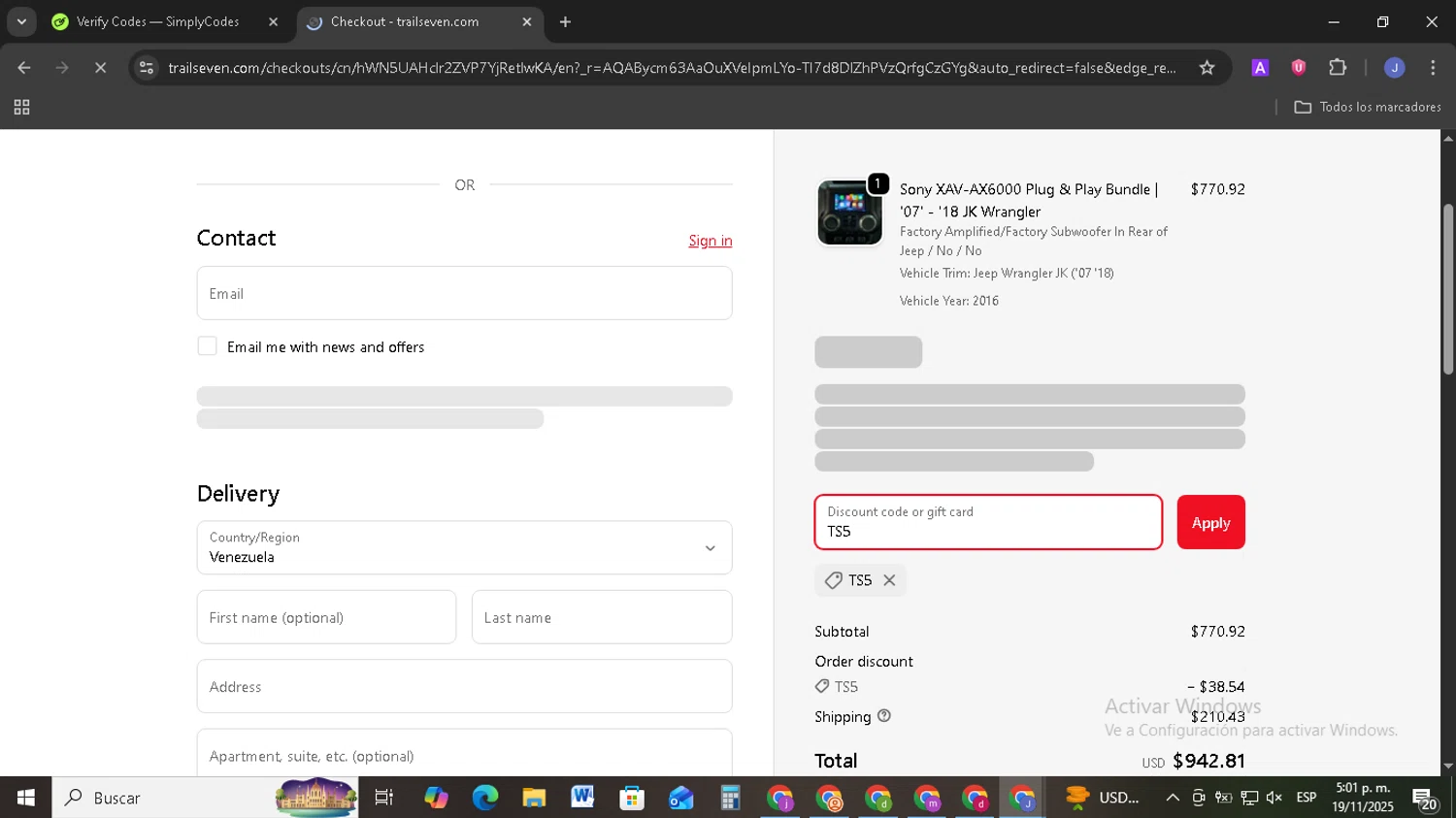Click the muted volume icon in tray
This screenshot has height=818, width=1456.
1274,798
